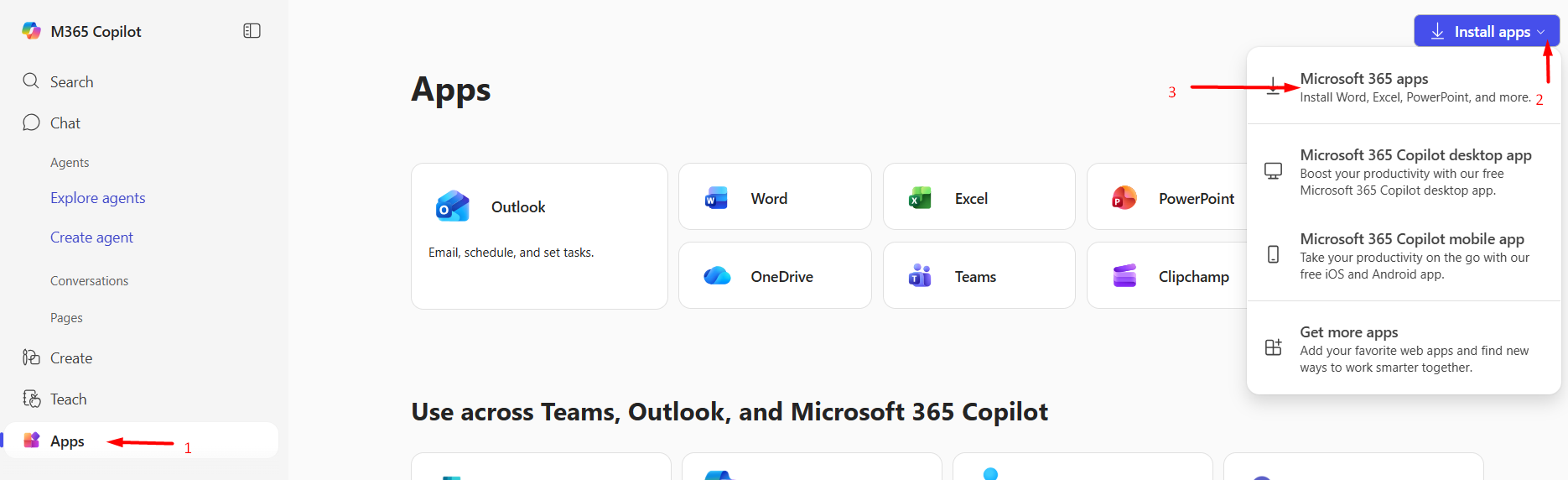Open Chat from the sidebar
The width and height of the screenshot is (1568, 480).
[x=65, y=123]
